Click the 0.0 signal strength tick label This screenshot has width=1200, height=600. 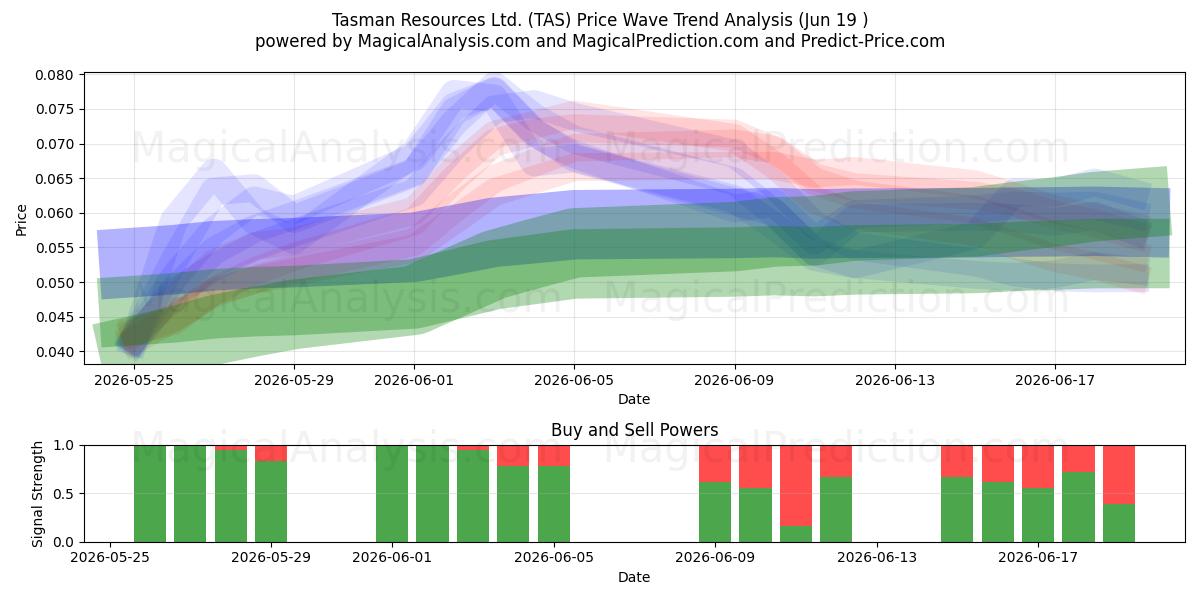64,542
